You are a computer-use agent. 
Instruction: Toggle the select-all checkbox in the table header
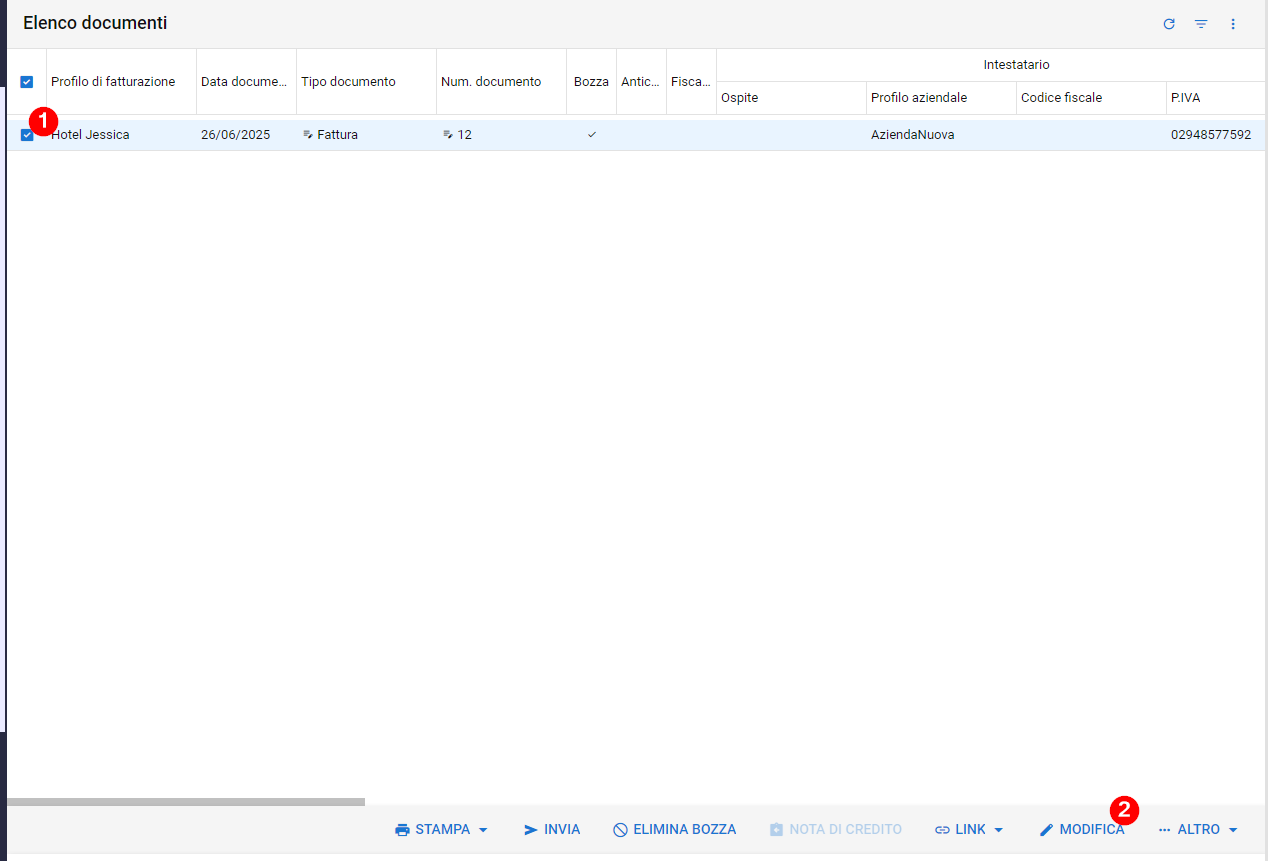coord(27,82)
